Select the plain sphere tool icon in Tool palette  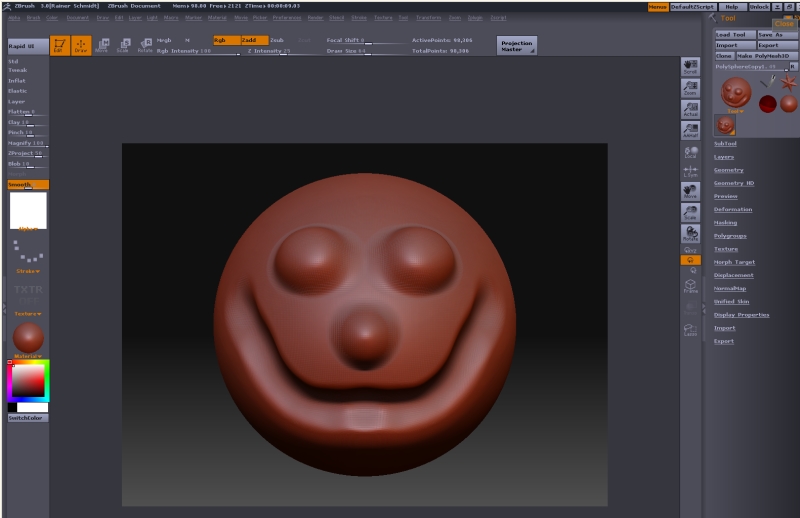pyautogui.click(x=788, y=104)
